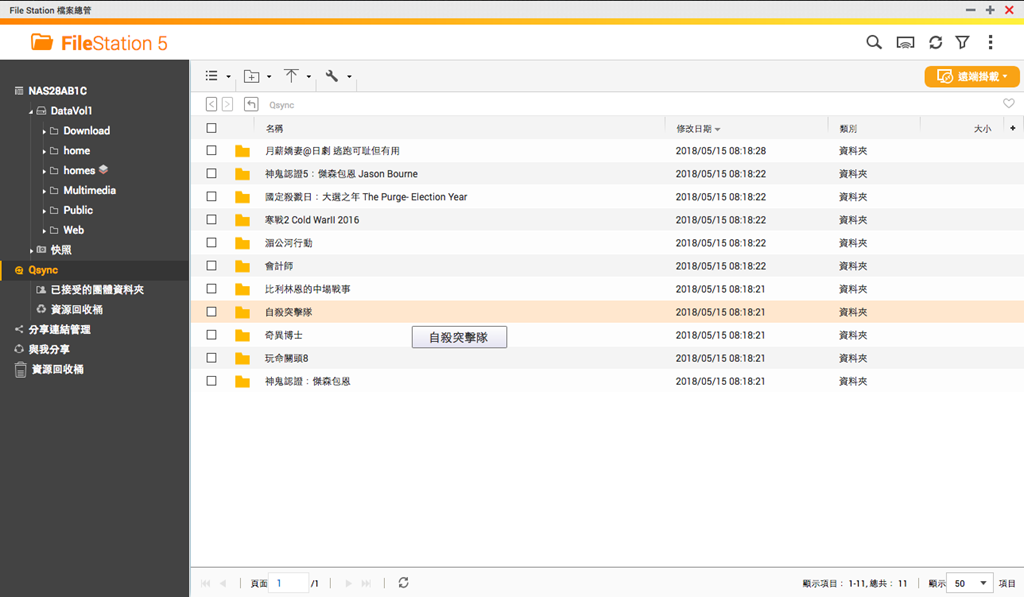This screenshot has height=597, width=1024.
Task: Open the smart file filter funnel icon
Action: (x=963, y=42)
